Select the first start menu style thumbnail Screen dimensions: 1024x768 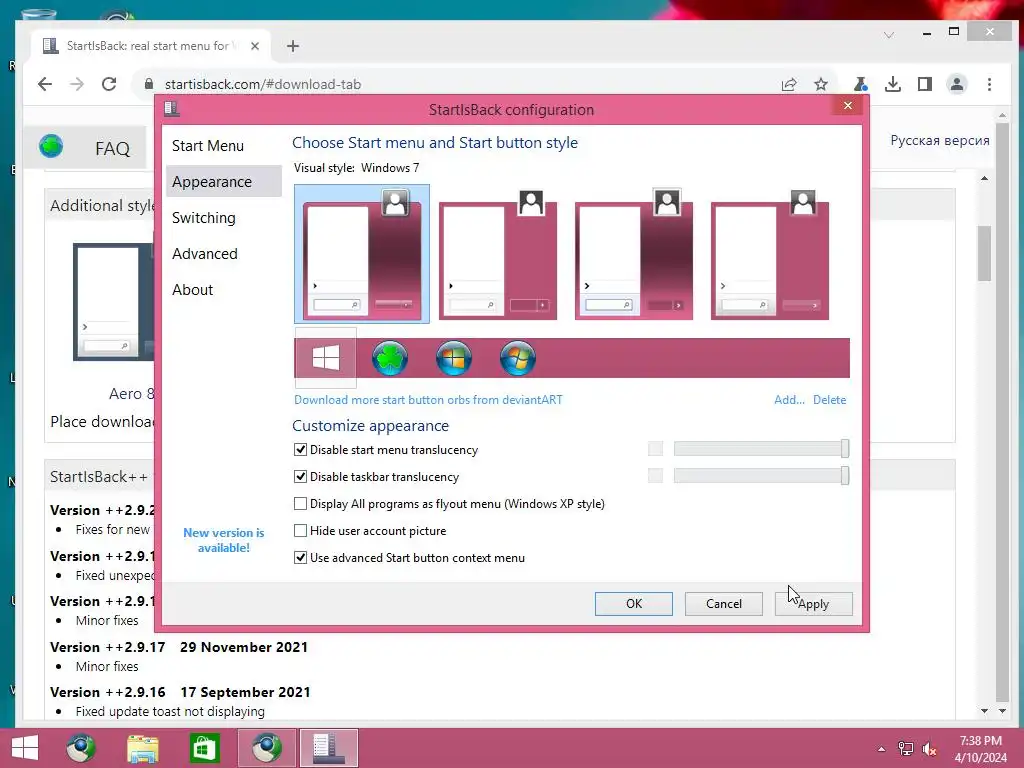point(362,254)
